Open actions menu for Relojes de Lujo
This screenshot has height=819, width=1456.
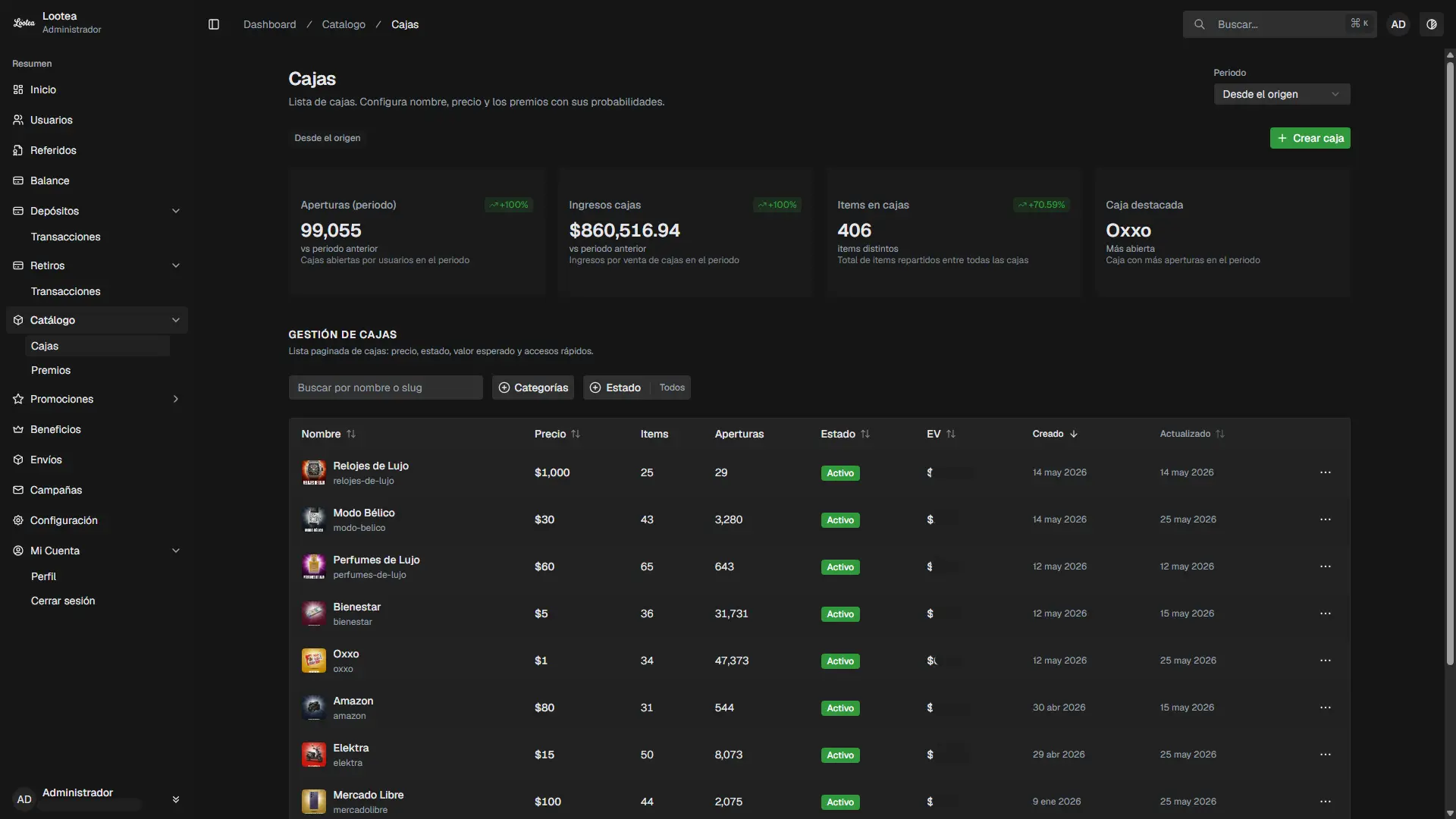point(1325,472)
